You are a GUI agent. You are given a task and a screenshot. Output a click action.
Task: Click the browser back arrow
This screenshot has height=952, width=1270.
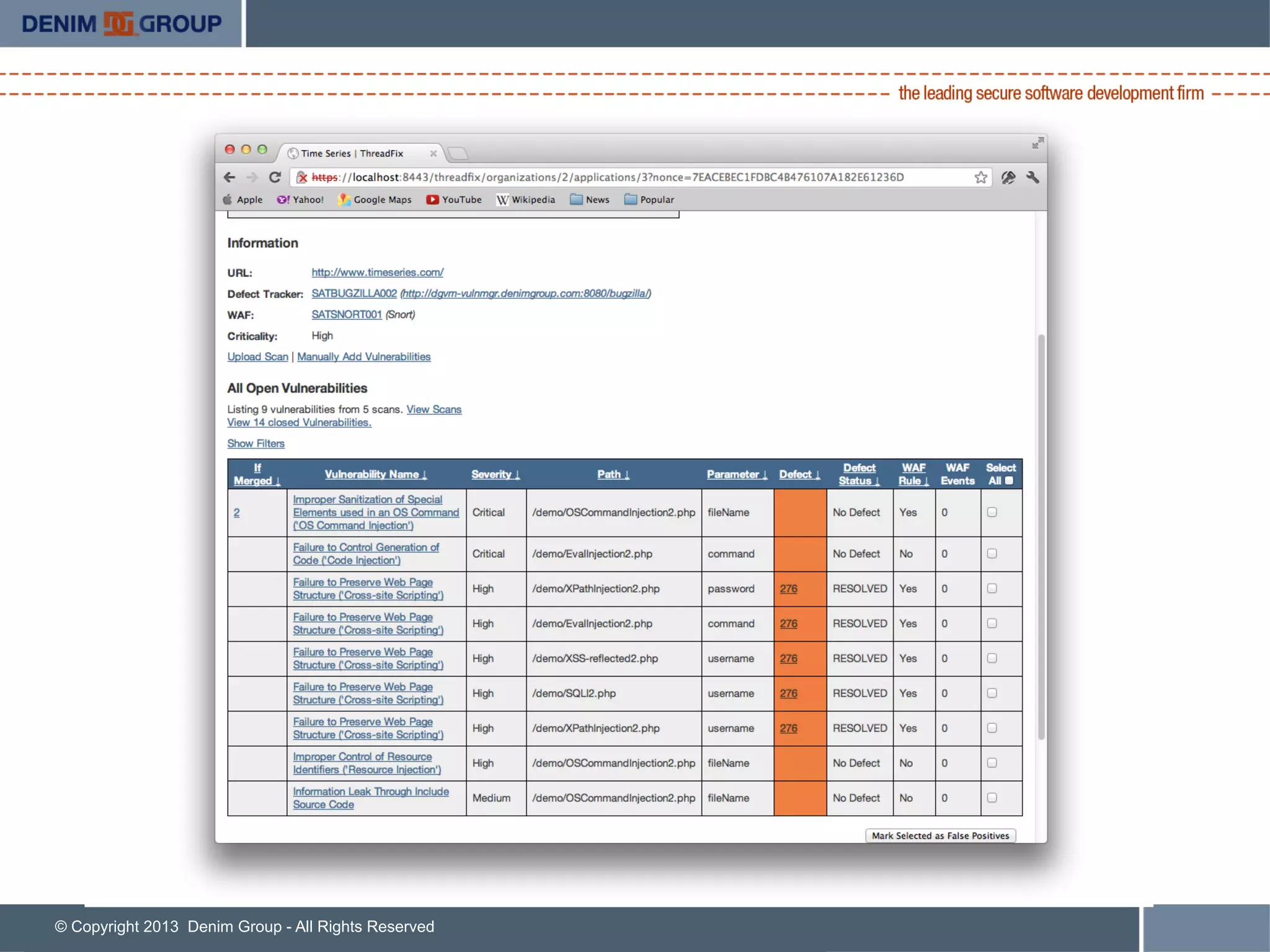point(229,177)
